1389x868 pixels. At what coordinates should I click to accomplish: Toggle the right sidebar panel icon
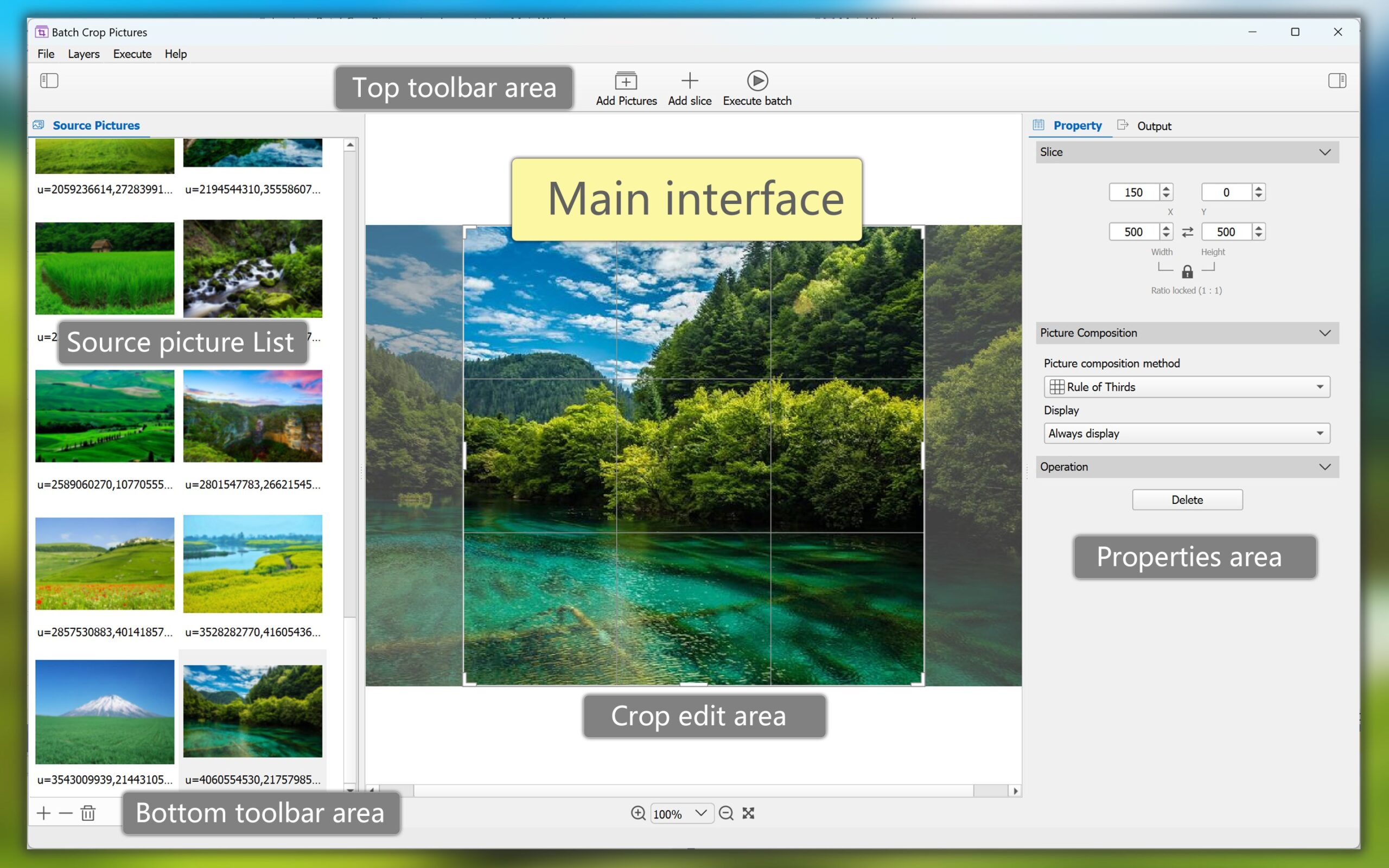click(x=1337, y=80)
